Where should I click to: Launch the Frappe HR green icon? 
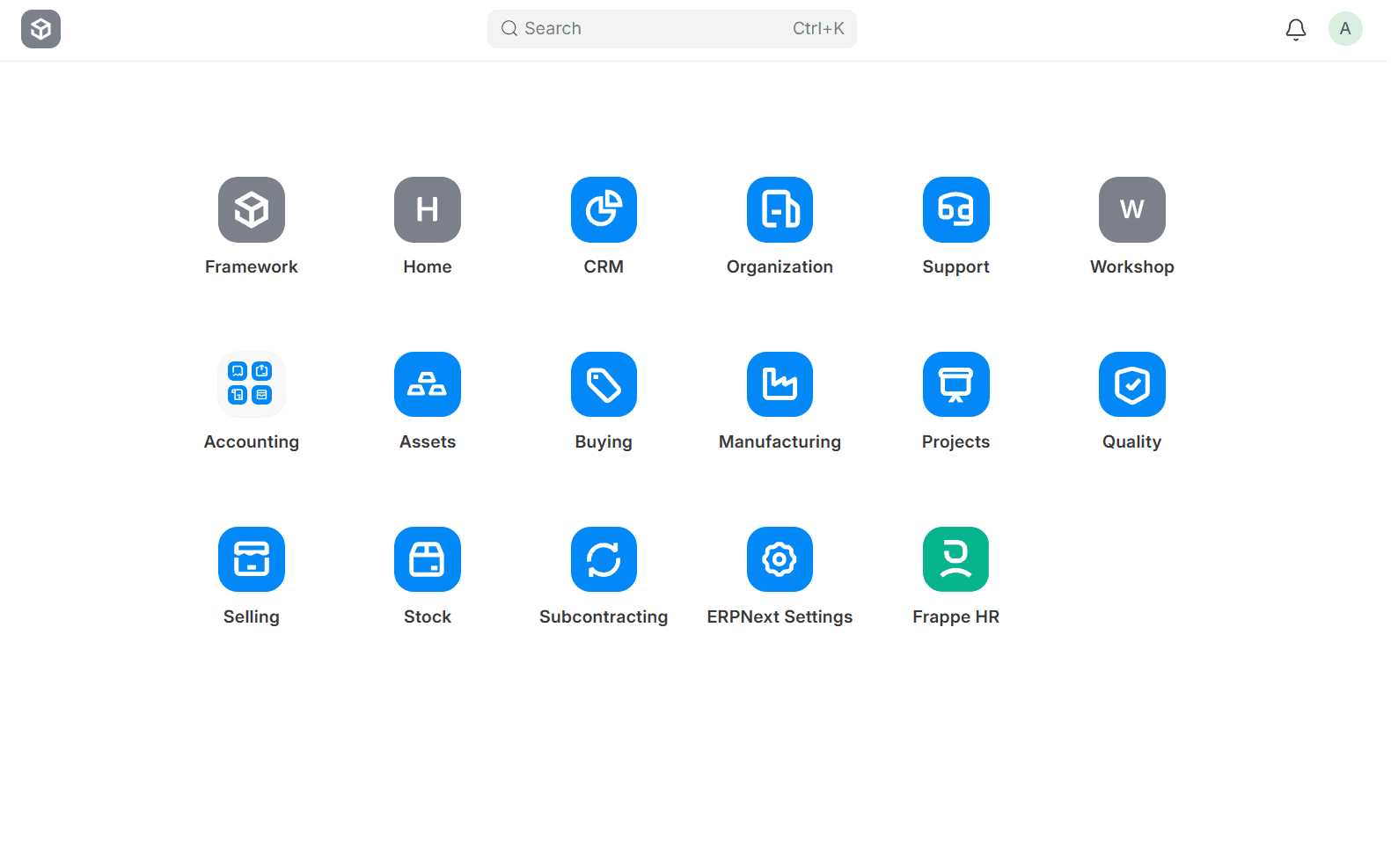click(x=956, y=559)
